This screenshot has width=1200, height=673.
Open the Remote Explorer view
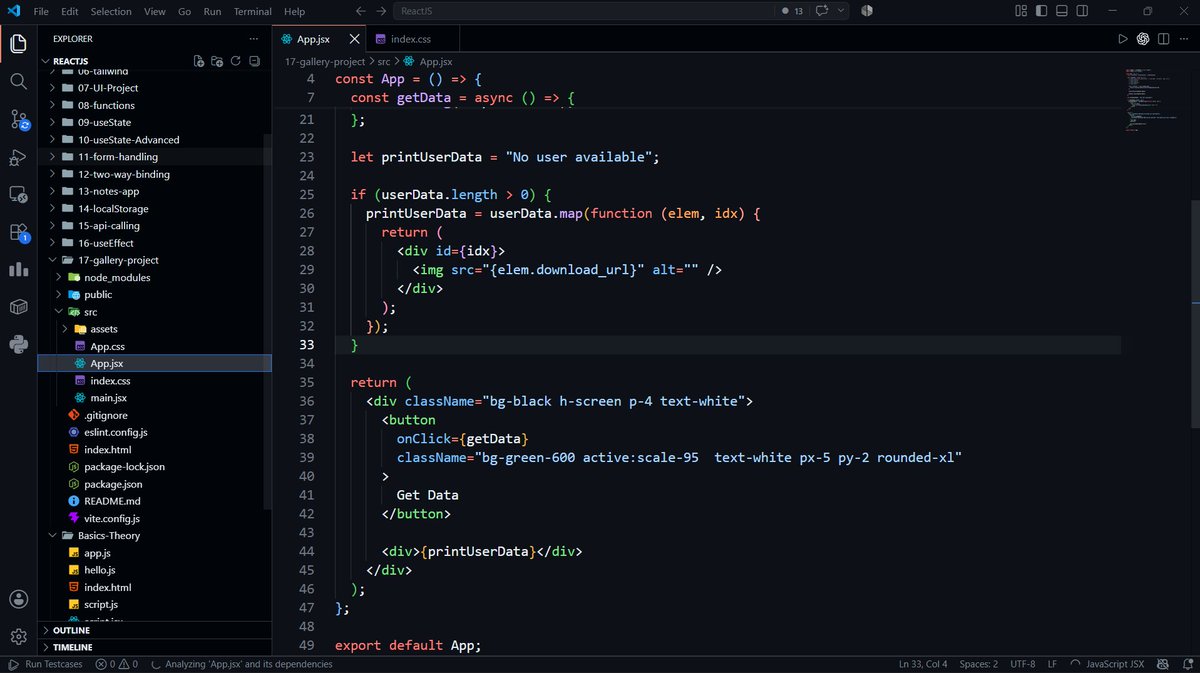pos(18,194)
